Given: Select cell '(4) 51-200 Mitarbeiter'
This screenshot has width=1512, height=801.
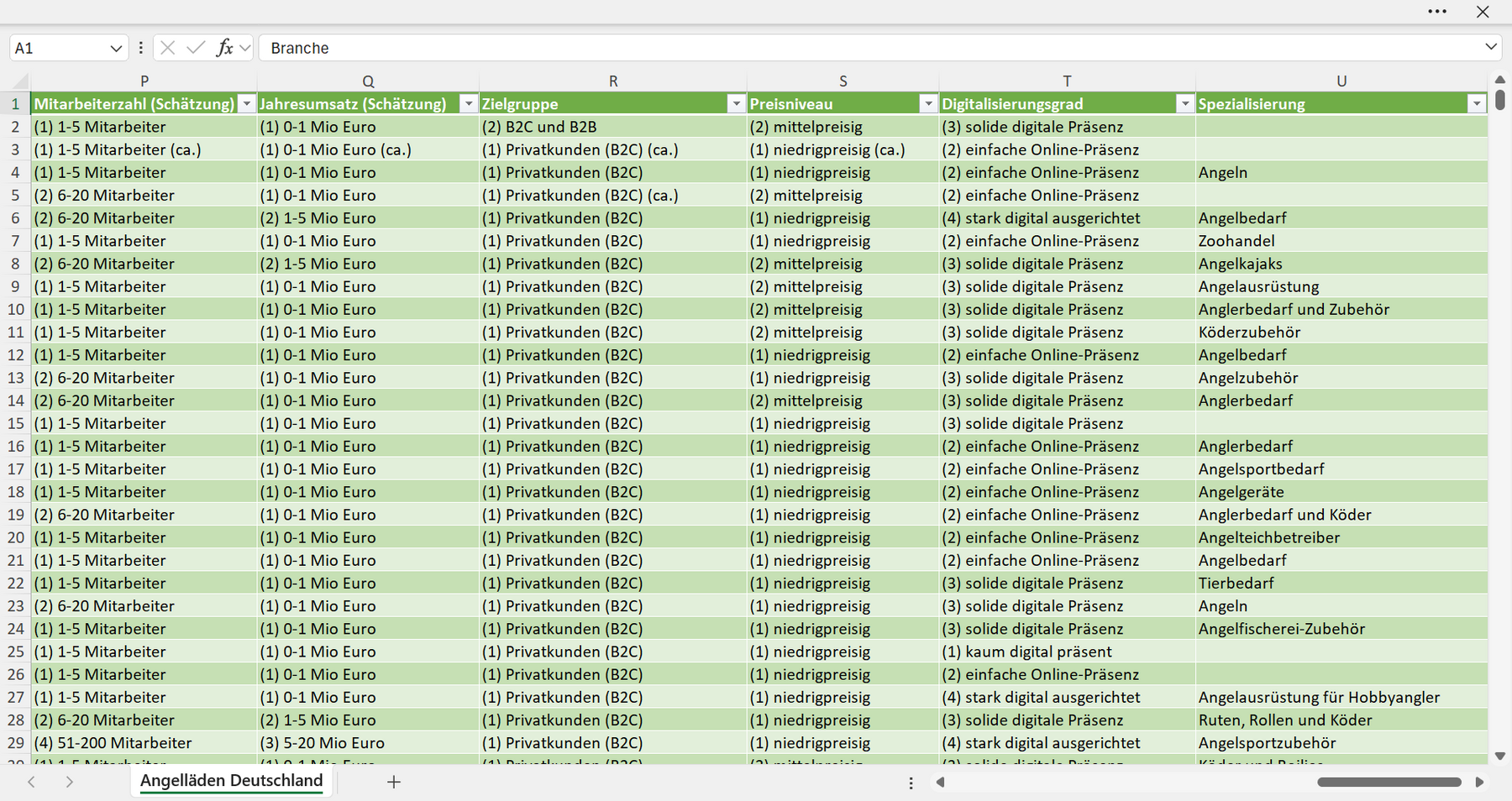Looking at the screenshot, I should pos(144,743).
